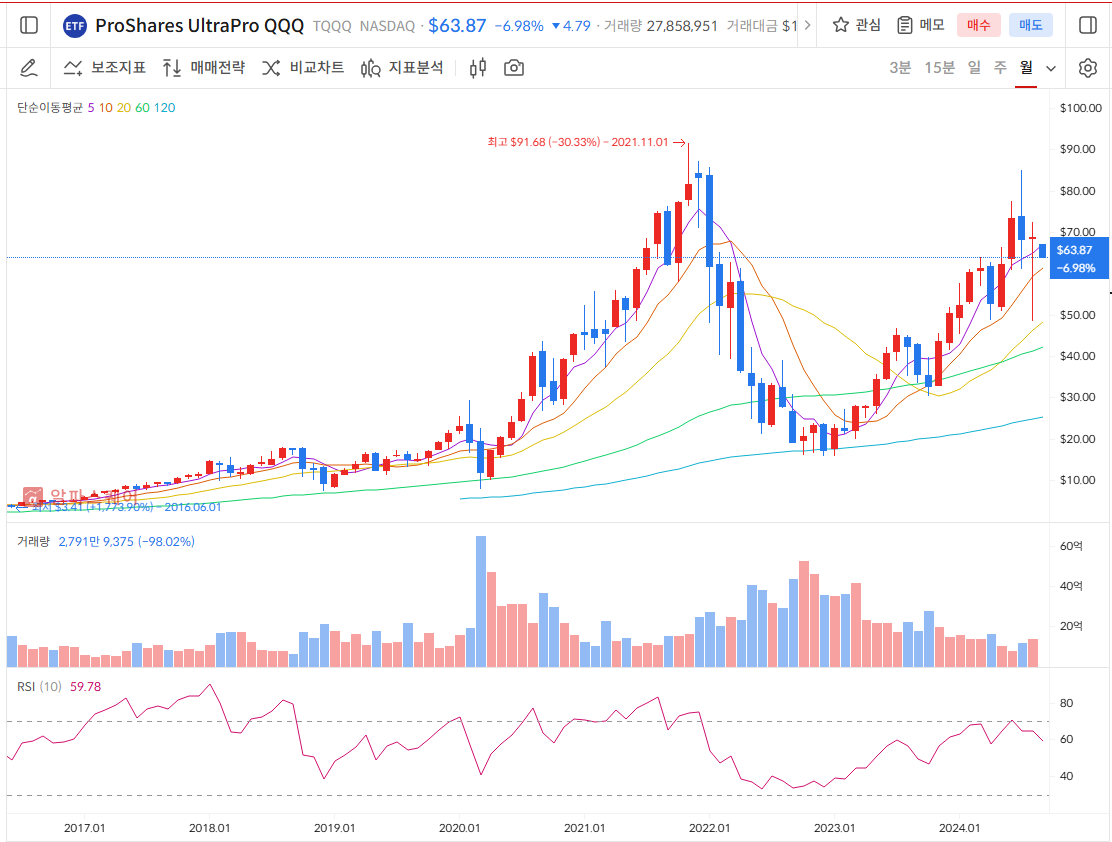Toggle the left sidebar panel icon
Screen dimensions: 1112x842
point(29,26)
